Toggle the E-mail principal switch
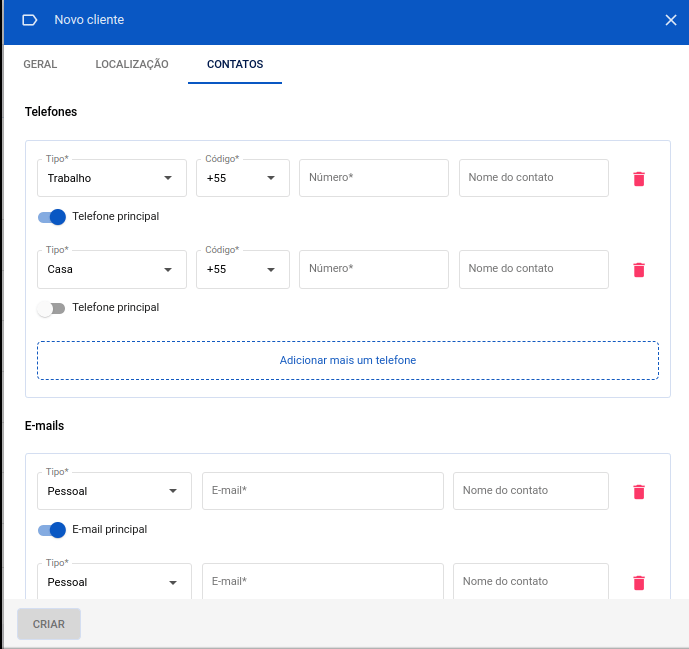Image resolution: width=689 pixels, height=649 pixels. pyautogui.click(x=52, y=530)
